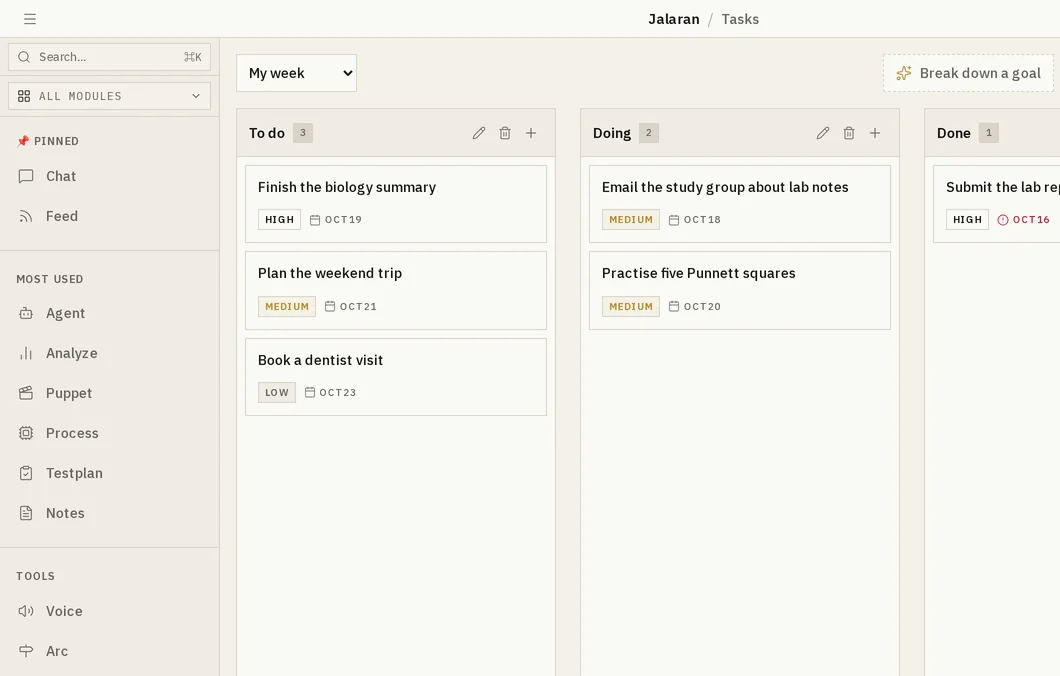
Task: Delete the To do column via trash icon
Action: (505, 133)
